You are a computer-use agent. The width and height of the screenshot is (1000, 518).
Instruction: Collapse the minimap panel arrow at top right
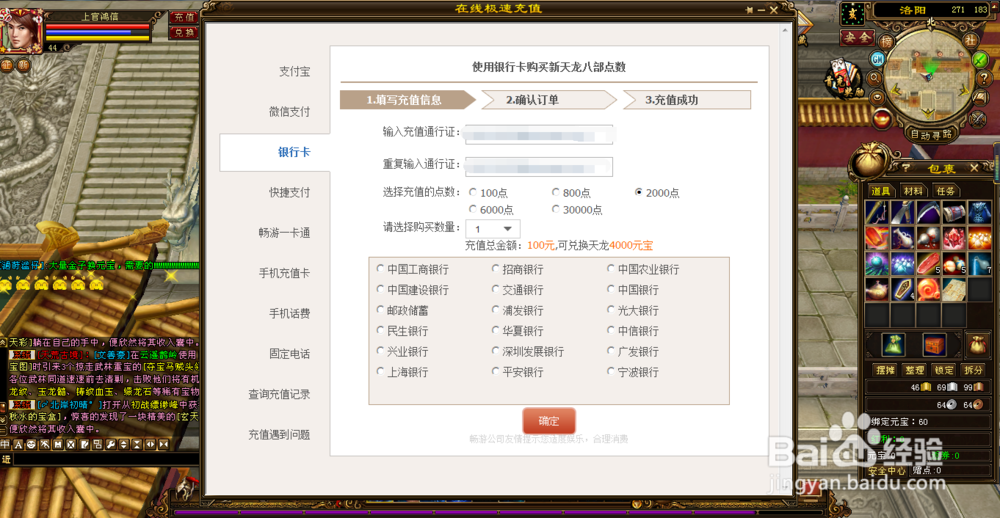tap(995, 8)
